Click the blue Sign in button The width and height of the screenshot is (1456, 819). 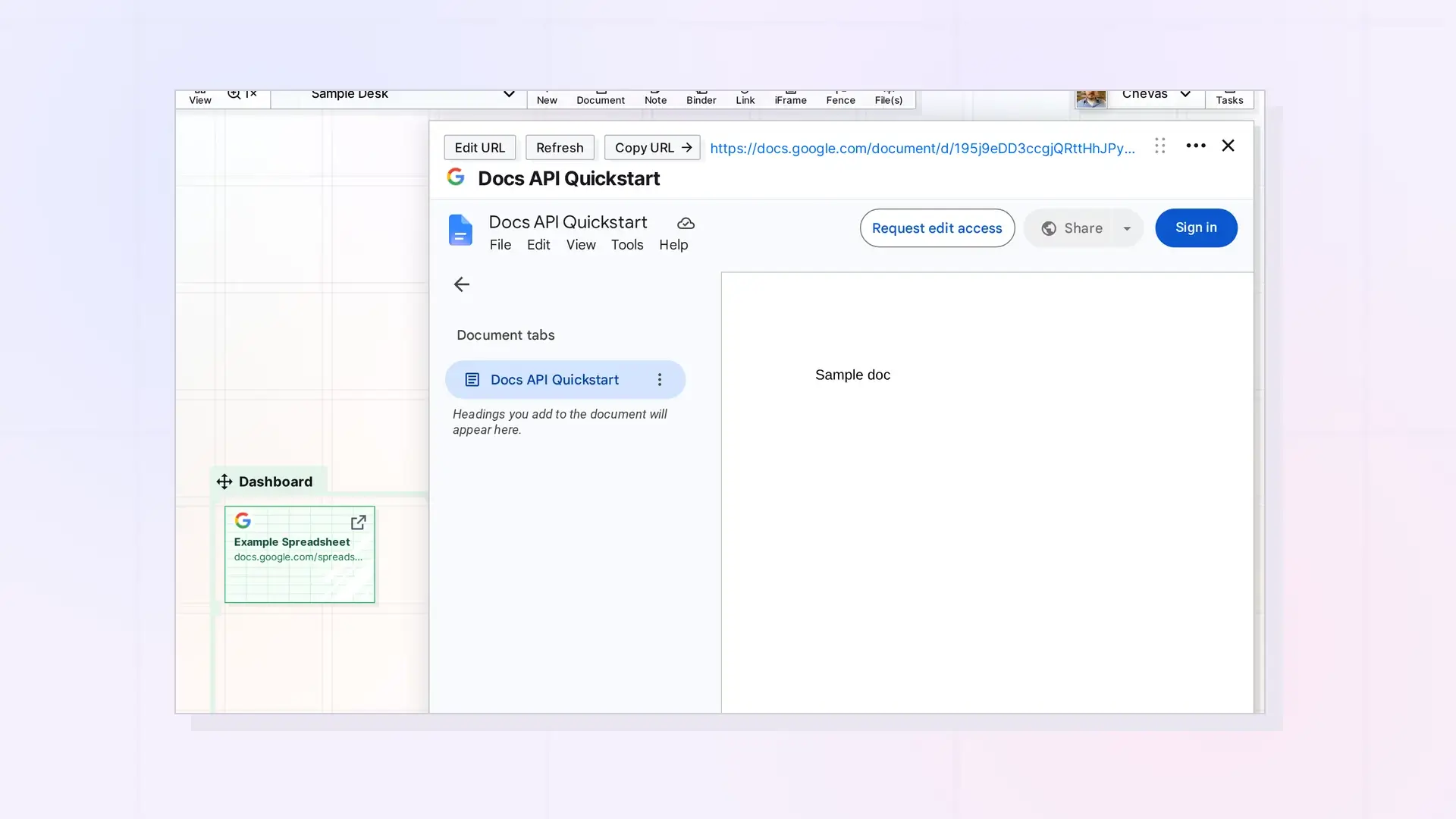(1196, 227)
